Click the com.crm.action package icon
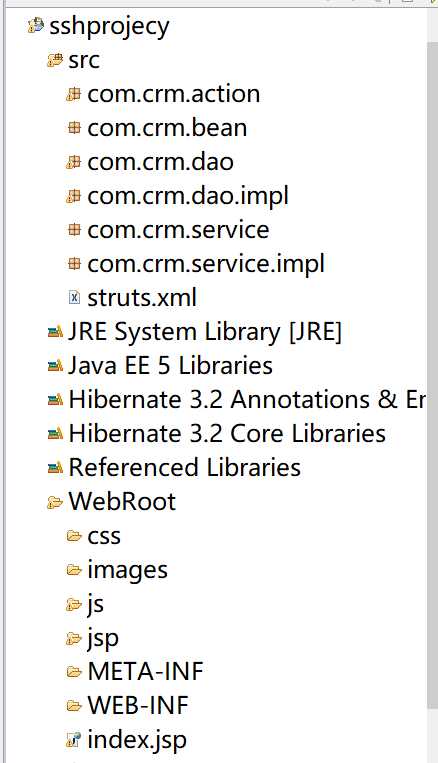The height and width of the screenshot is (763, 438). point(73,94)
